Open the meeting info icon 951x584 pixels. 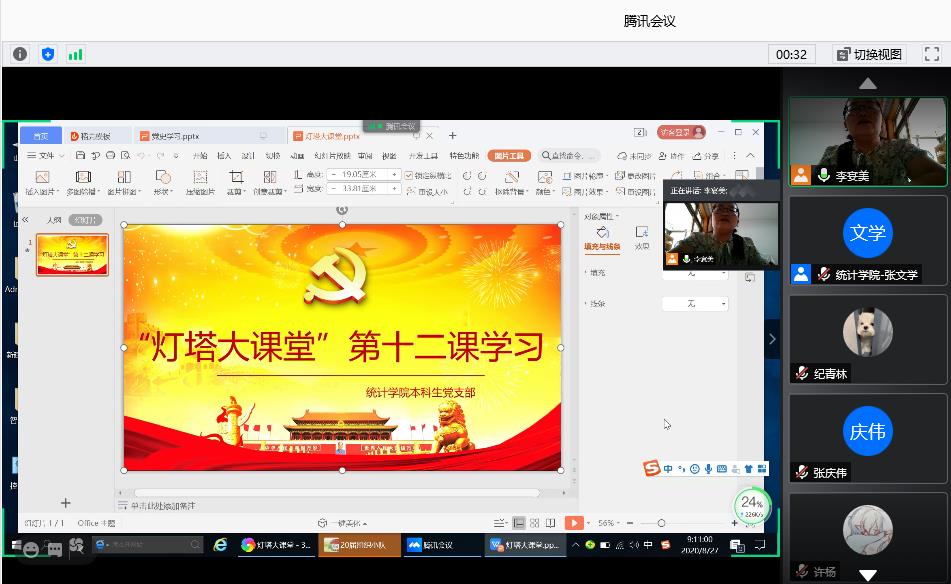tap(20, 55)
